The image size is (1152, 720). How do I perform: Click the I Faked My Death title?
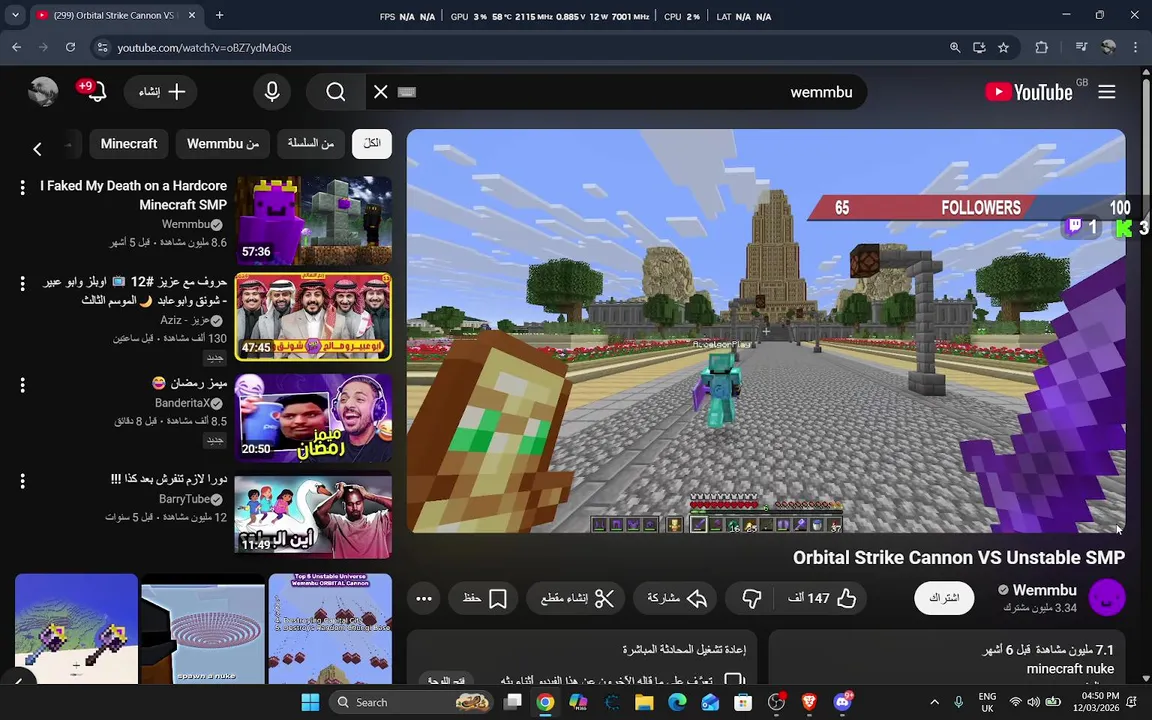tap(134, 195)
